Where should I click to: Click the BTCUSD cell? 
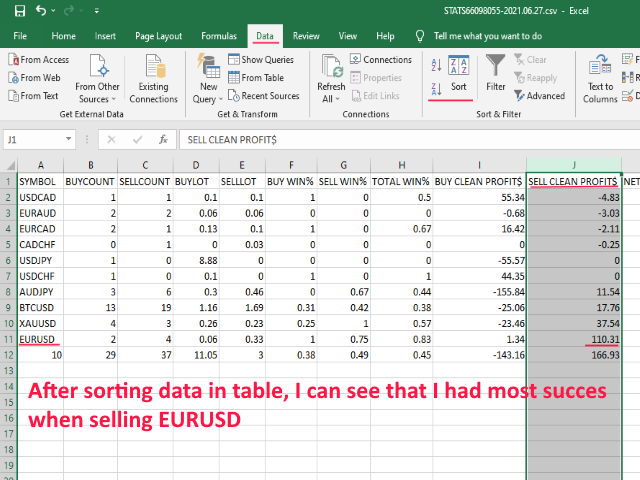40,308
